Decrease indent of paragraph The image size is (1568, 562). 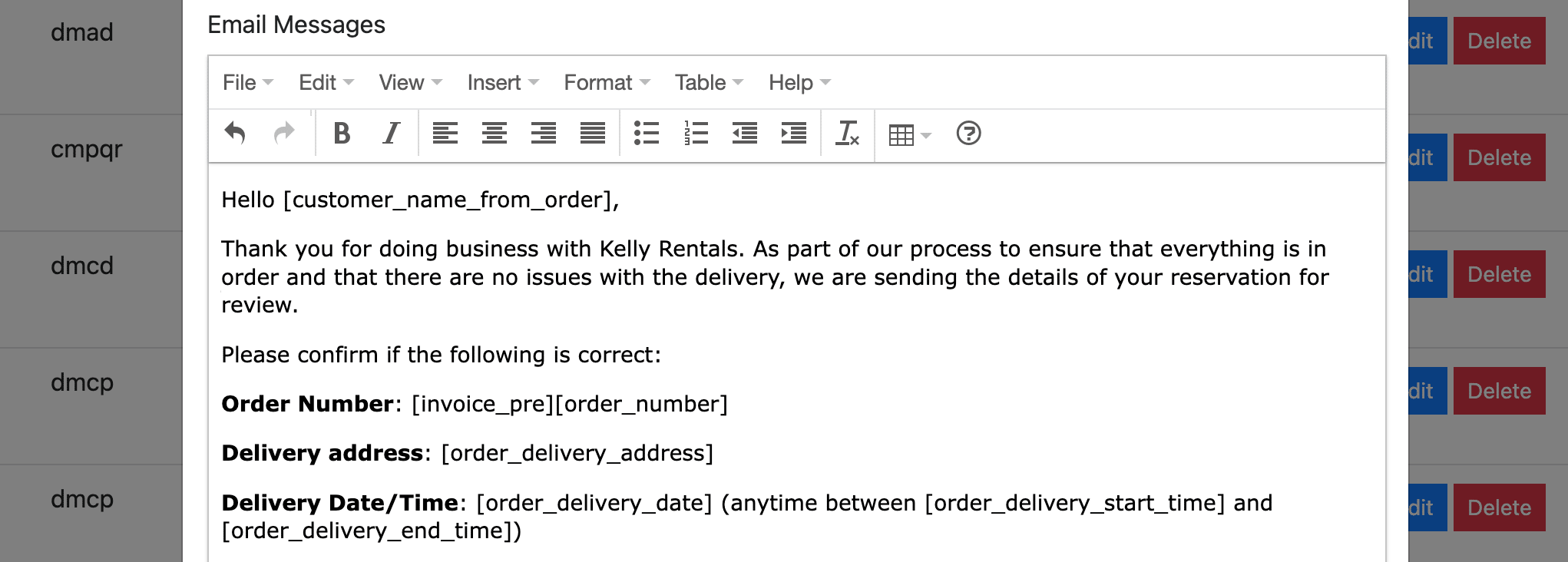[x=745, y=134]
